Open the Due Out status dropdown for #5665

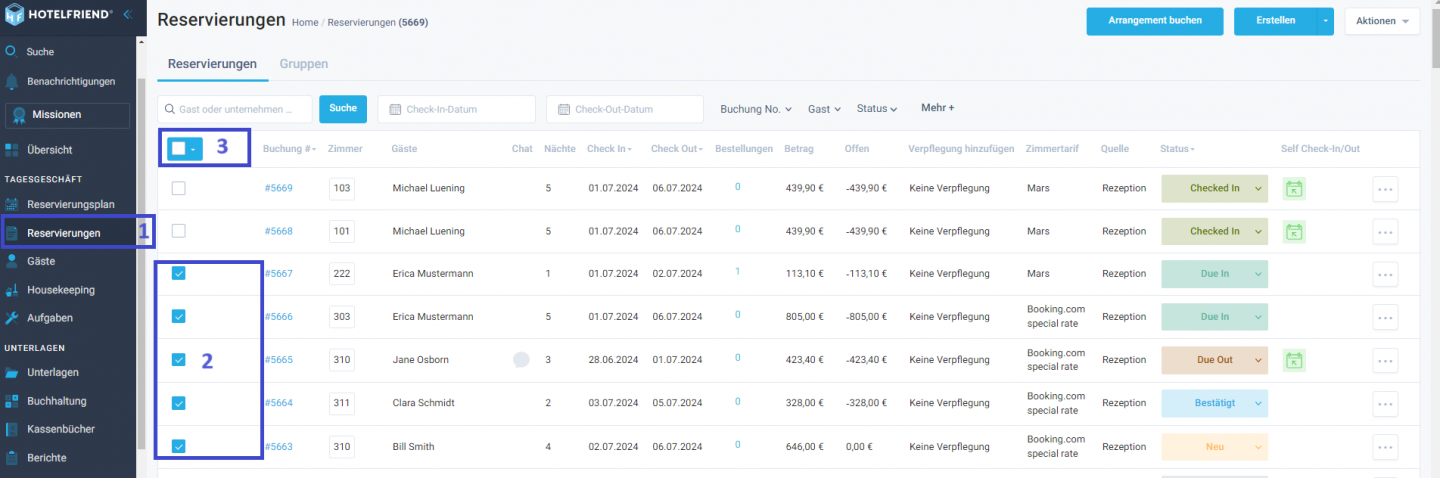1214,360
